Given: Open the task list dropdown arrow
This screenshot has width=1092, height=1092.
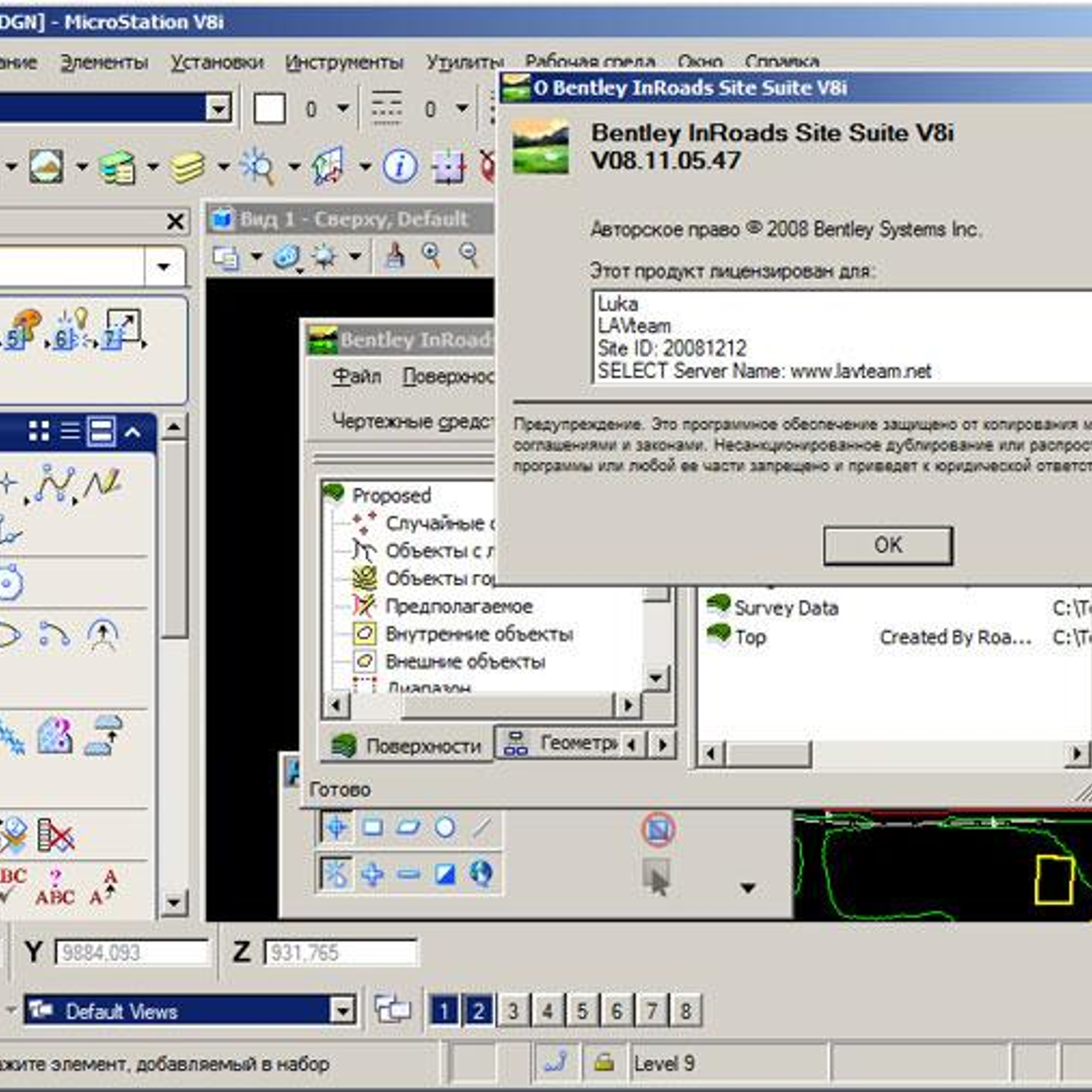Looking at the screenshot, I should pyautogui.click(x=164, y=266).
